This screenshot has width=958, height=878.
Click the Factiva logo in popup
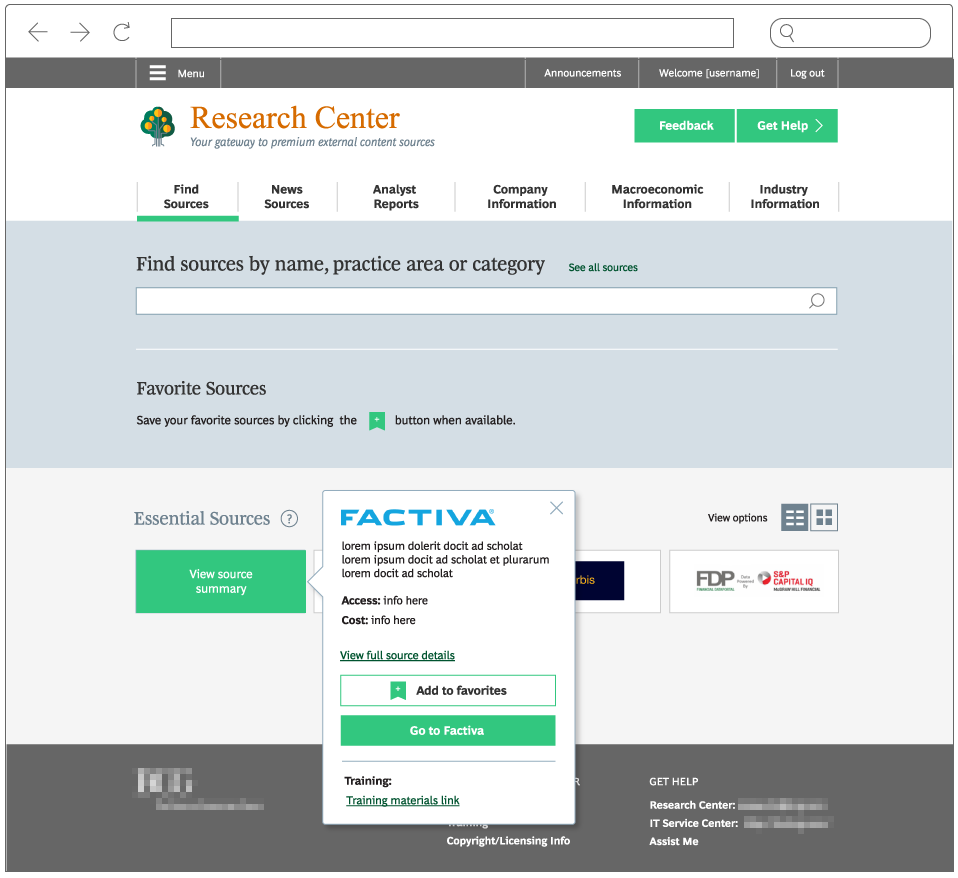click(417, 518)
